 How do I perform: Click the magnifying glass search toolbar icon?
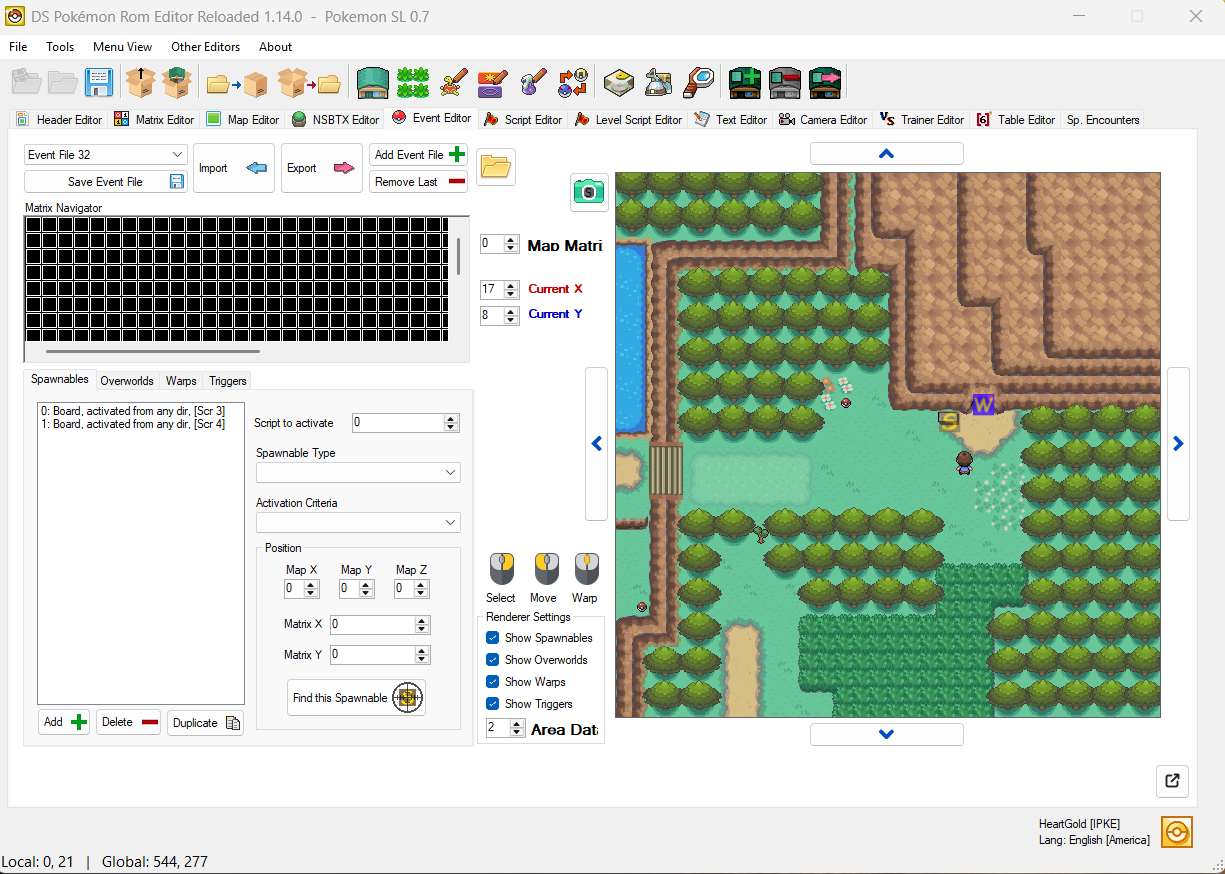(x=698, y=82)
